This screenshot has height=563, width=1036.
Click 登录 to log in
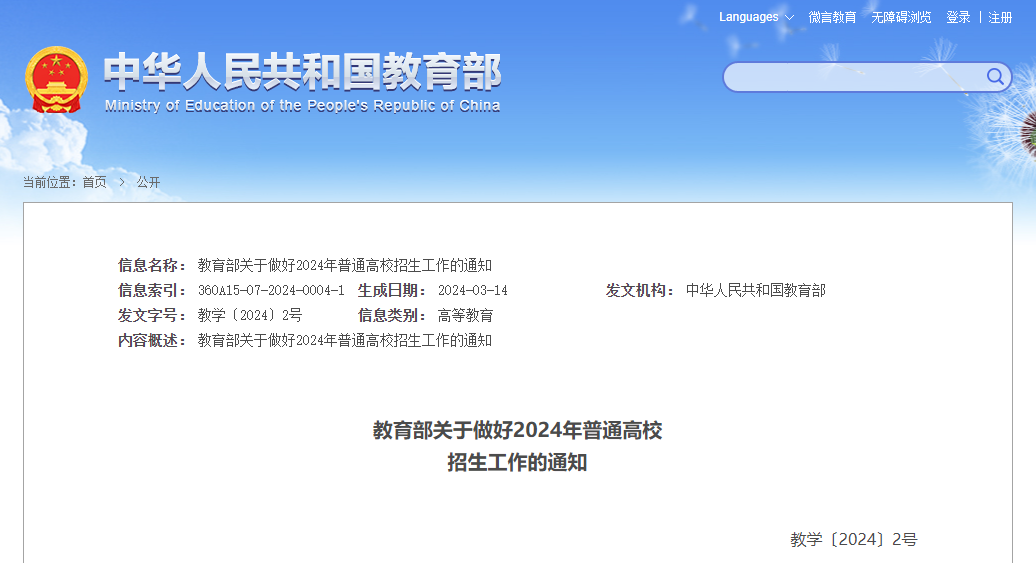click(x=958, y=17)
